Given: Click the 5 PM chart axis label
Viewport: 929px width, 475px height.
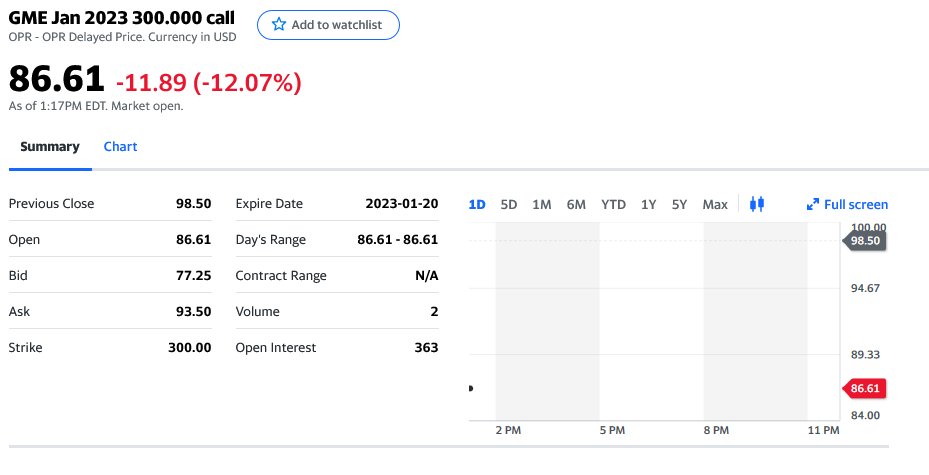Looking at the screenshot, I should point(612,431).
